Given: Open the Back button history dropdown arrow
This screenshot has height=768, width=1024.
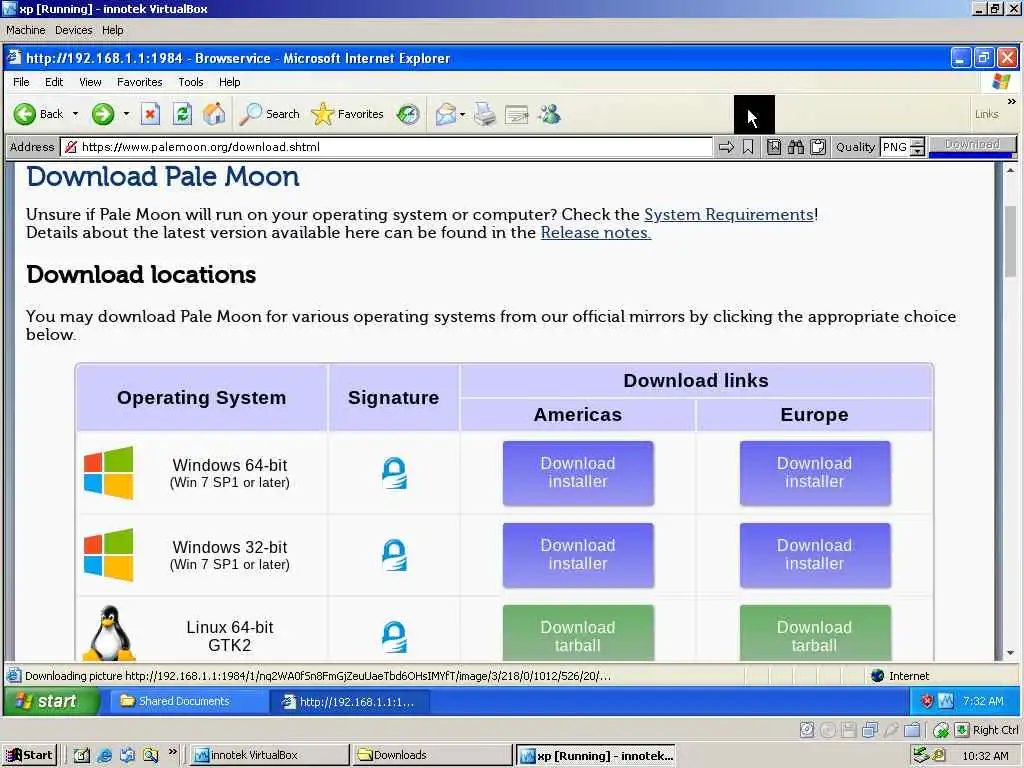Looking at the screenshot, I should click(x=75, y=114).
